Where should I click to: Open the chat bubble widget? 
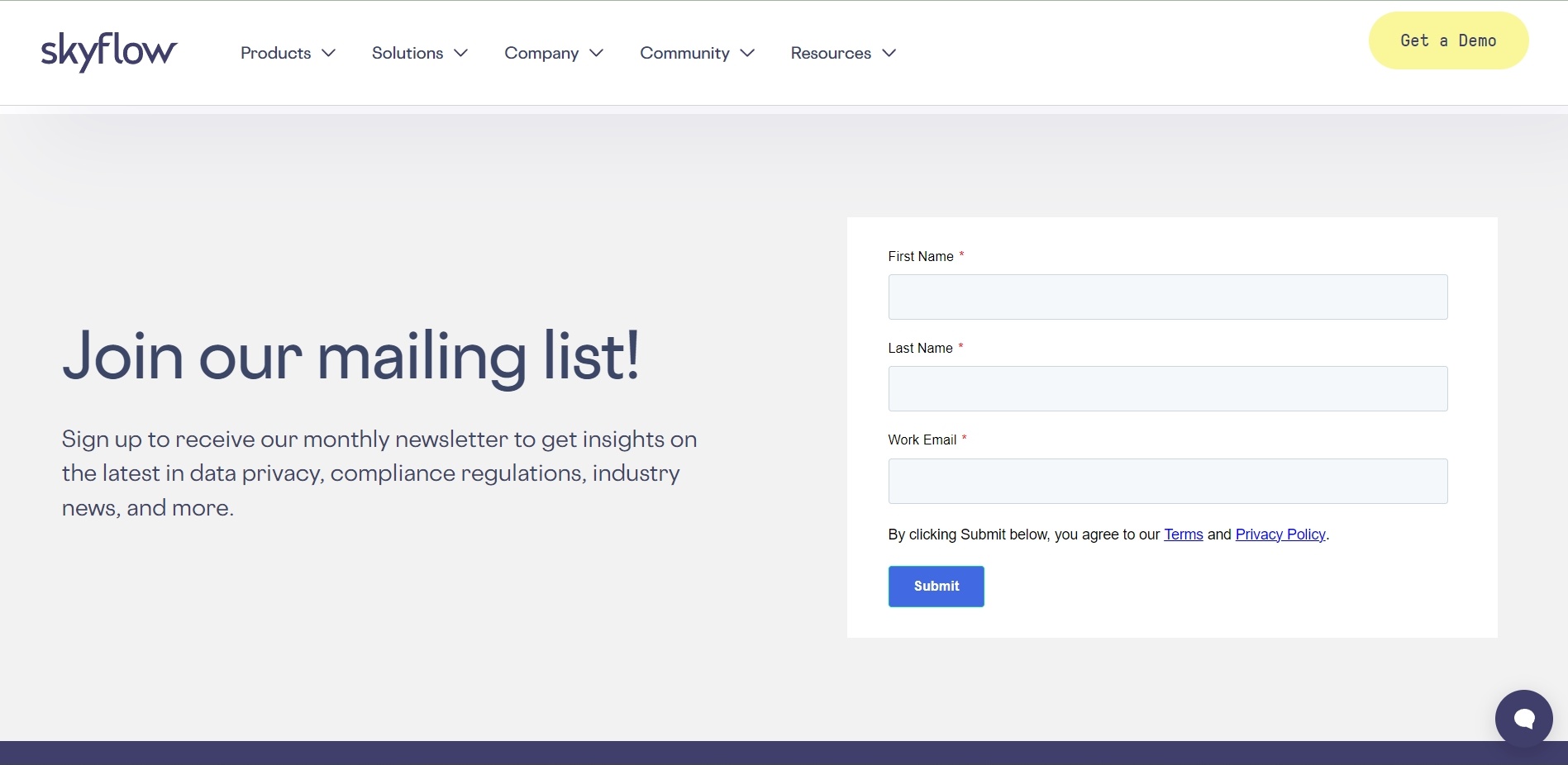coord(1523,719)
